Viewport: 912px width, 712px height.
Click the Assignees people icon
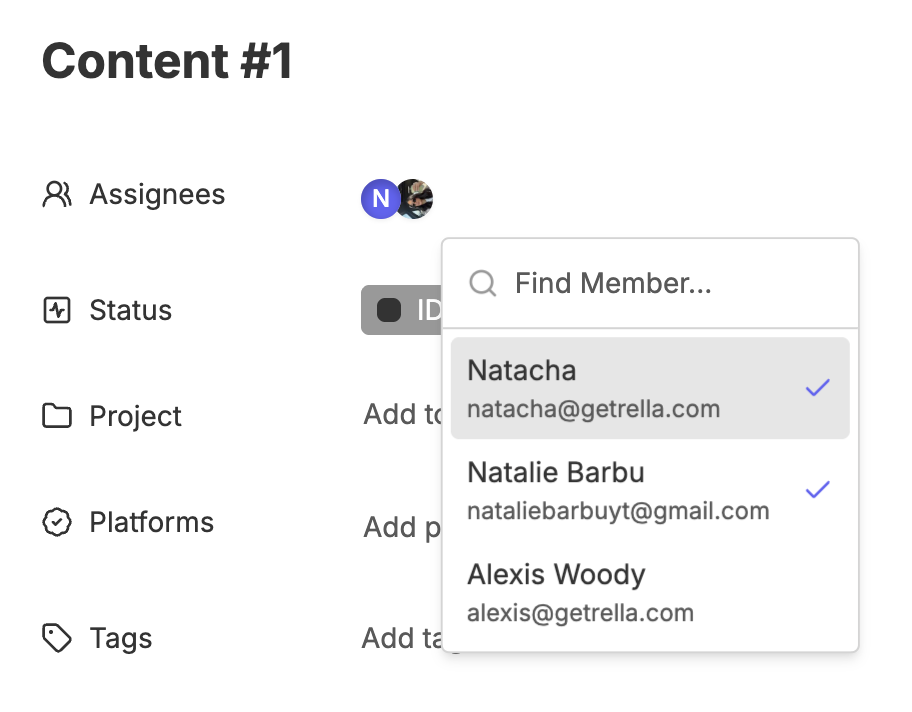click(57, 194)
